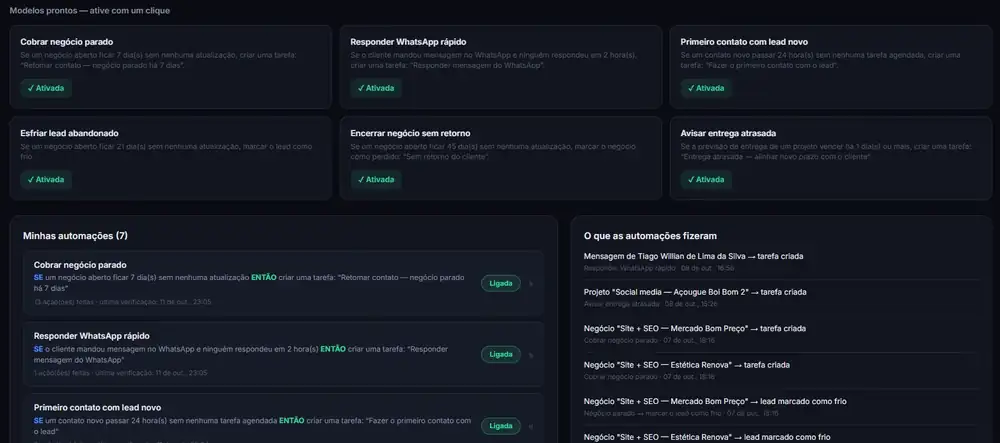
Task: Click the 'Minhas automações (7)' heading
Action: point(75,236)
